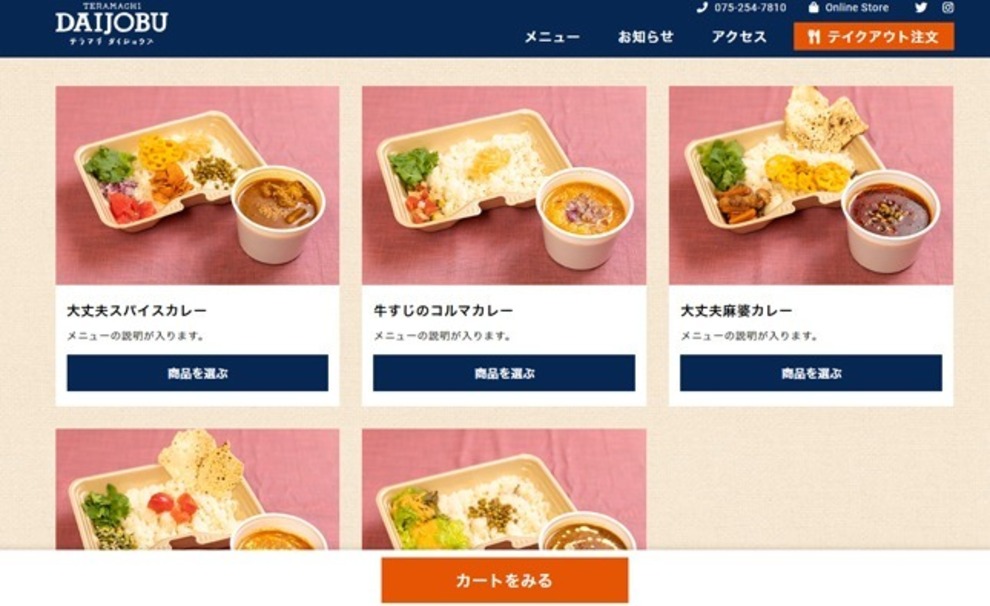This screenshot has height=606, width=990.
Task: Select 商品を選ぶ for 牛すじのコルマカレー
Action: point(504,373)
